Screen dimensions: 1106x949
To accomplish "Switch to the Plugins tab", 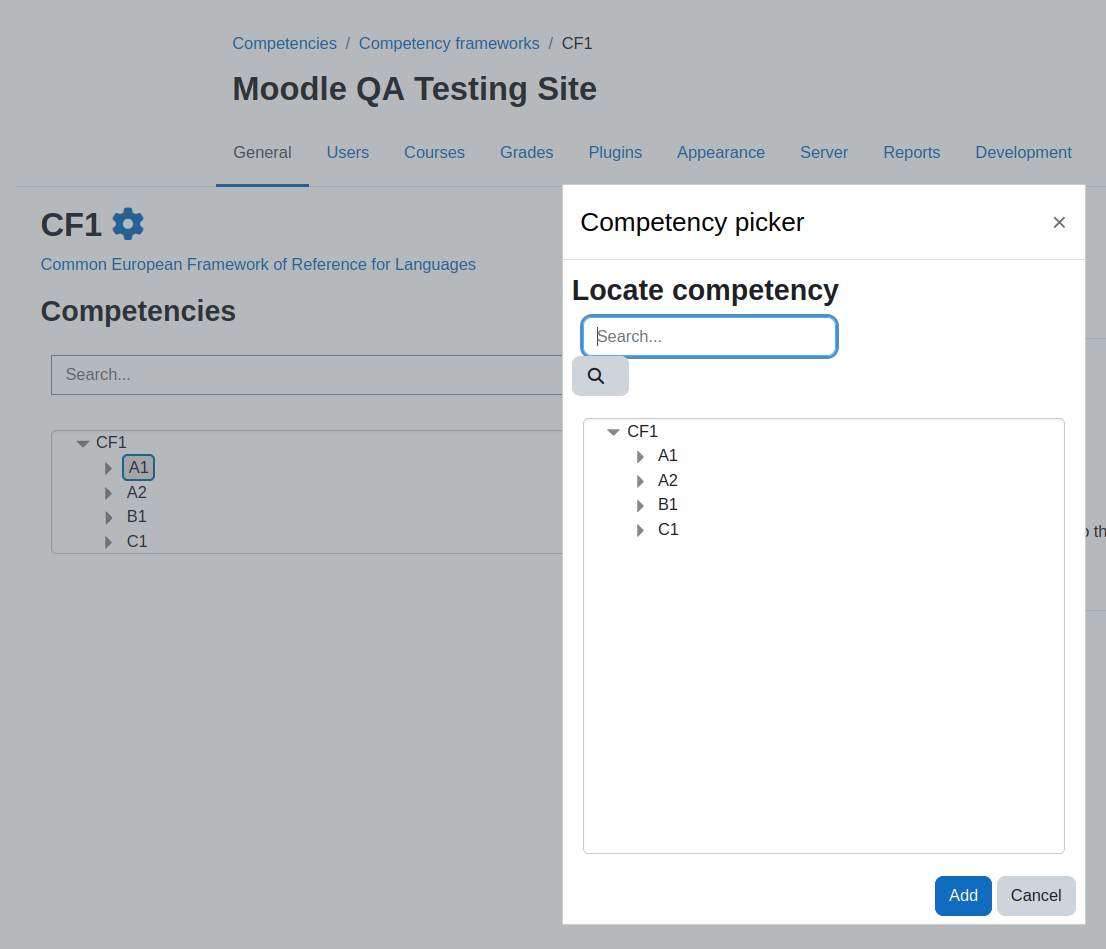I will pyautogui.click(x=615, y=152).
